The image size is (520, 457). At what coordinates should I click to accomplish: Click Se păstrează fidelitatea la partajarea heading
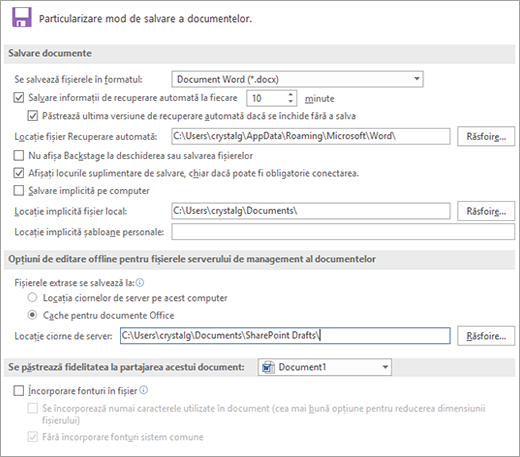point(126,367)
